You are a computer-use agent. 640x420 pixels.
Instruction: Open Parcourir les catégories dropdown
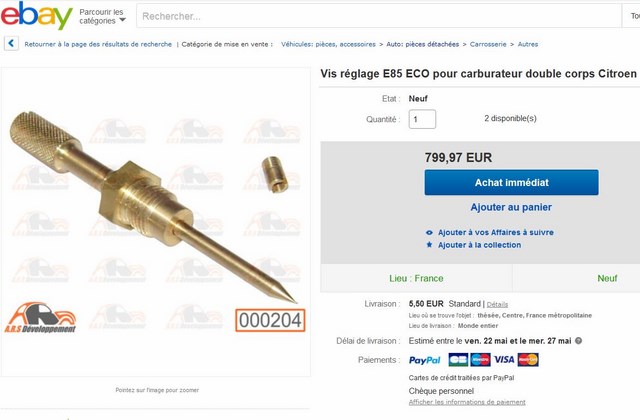[102, 16]
